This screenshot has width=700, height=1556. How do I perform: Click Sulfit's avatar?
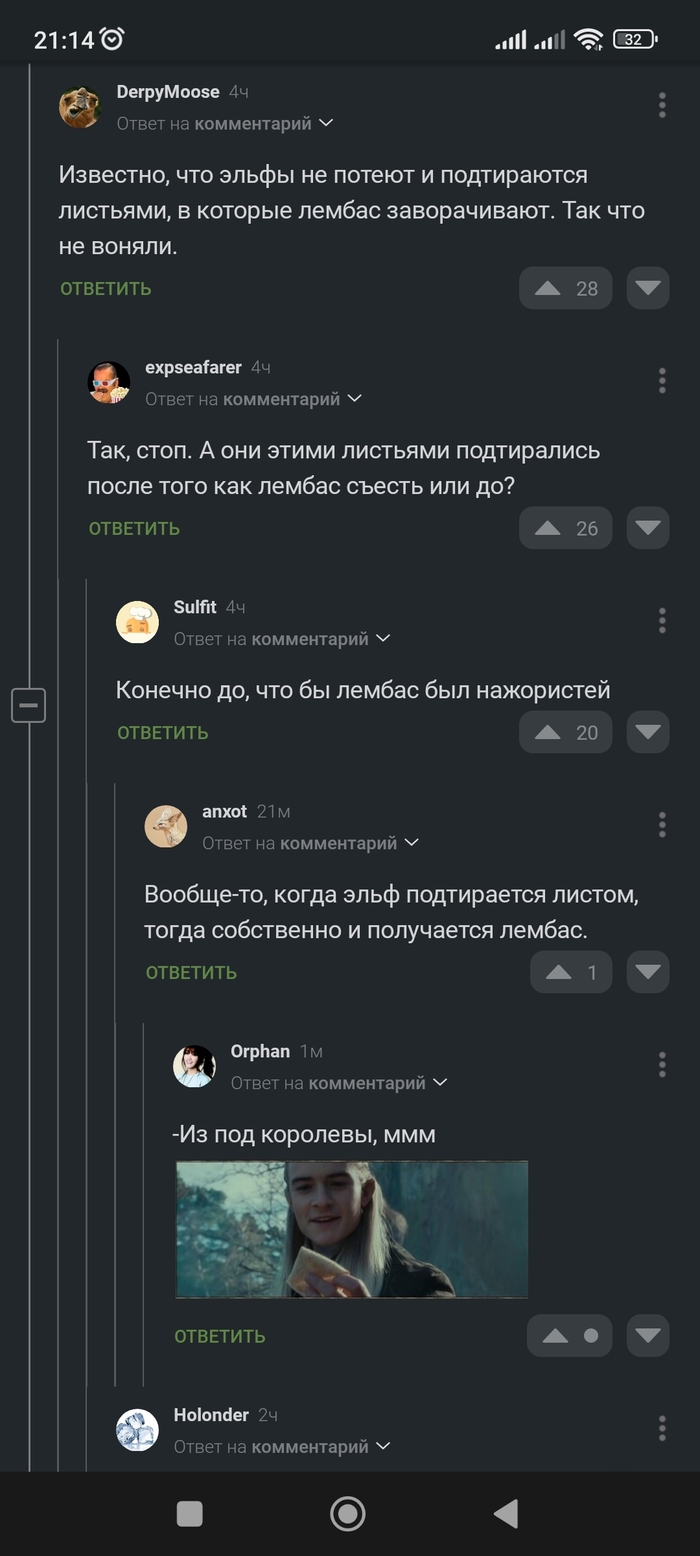[137, 621]
